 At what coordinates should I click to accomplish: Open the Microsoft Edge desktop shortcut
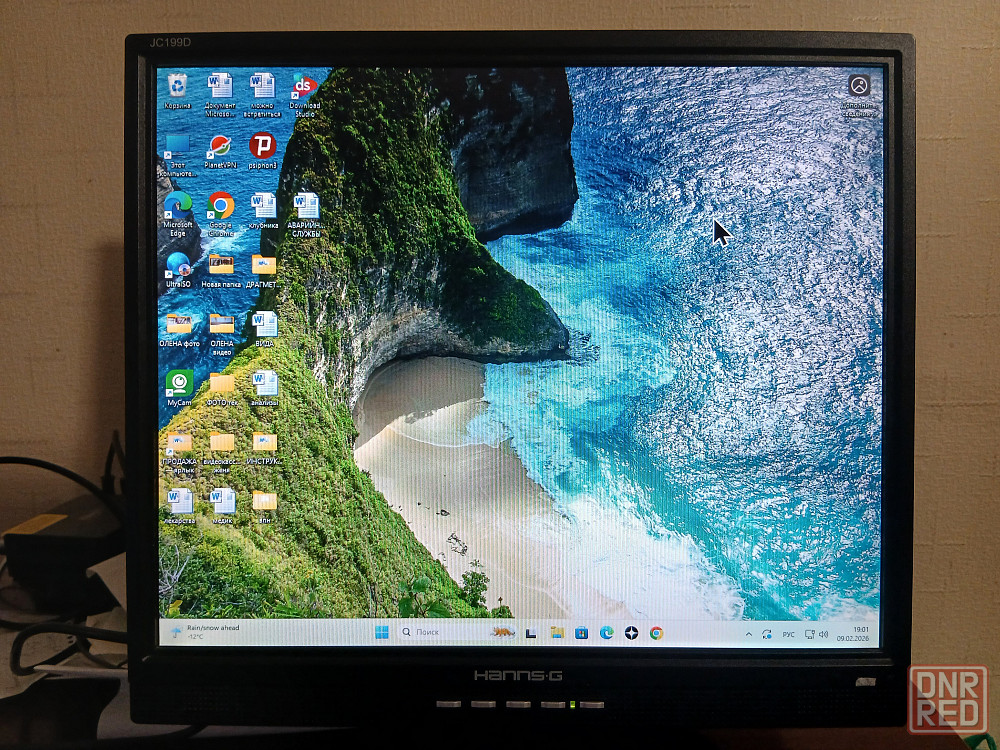point(178,207)
